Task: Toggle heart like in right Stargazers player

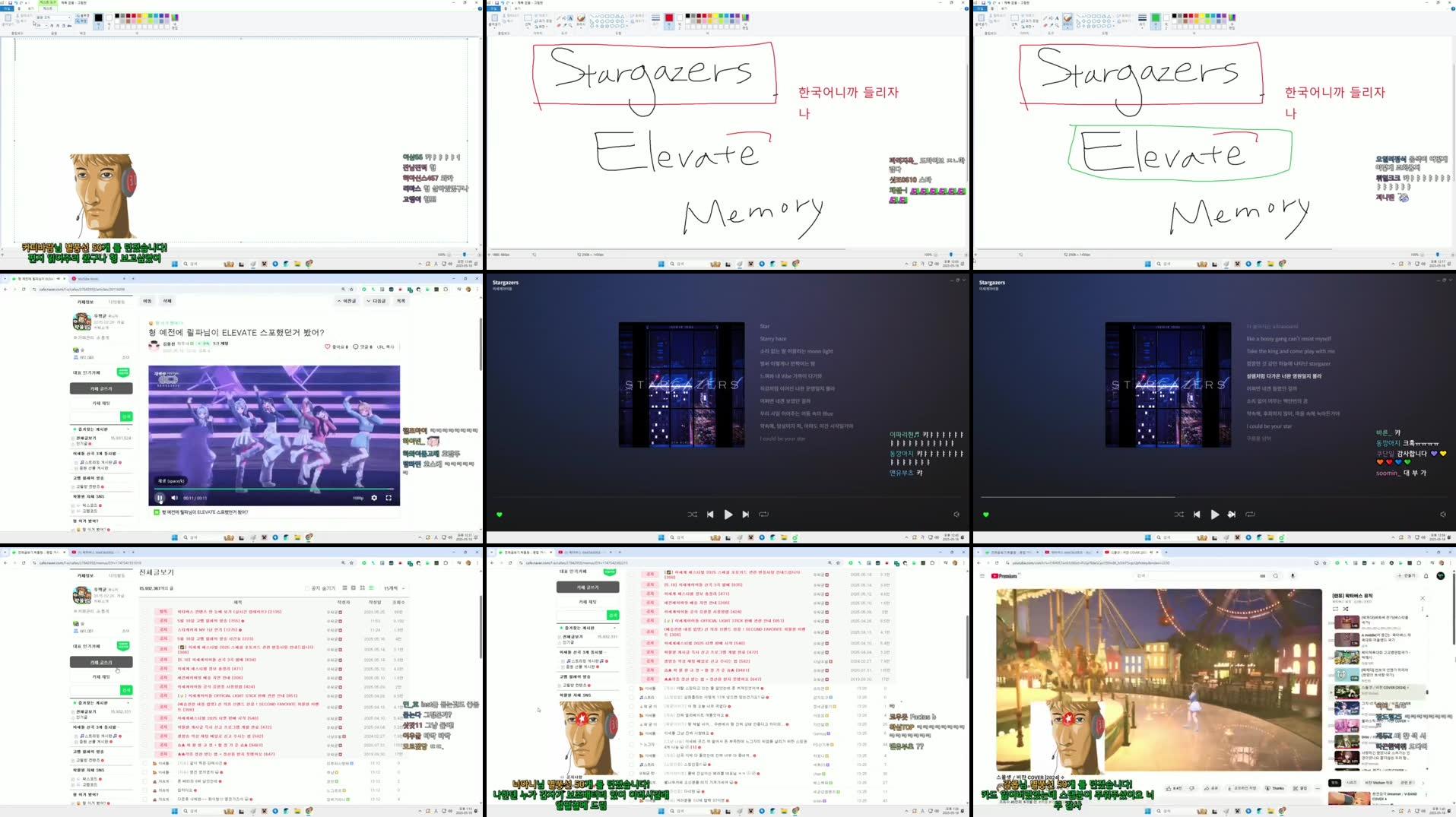Action: [986, 515]
